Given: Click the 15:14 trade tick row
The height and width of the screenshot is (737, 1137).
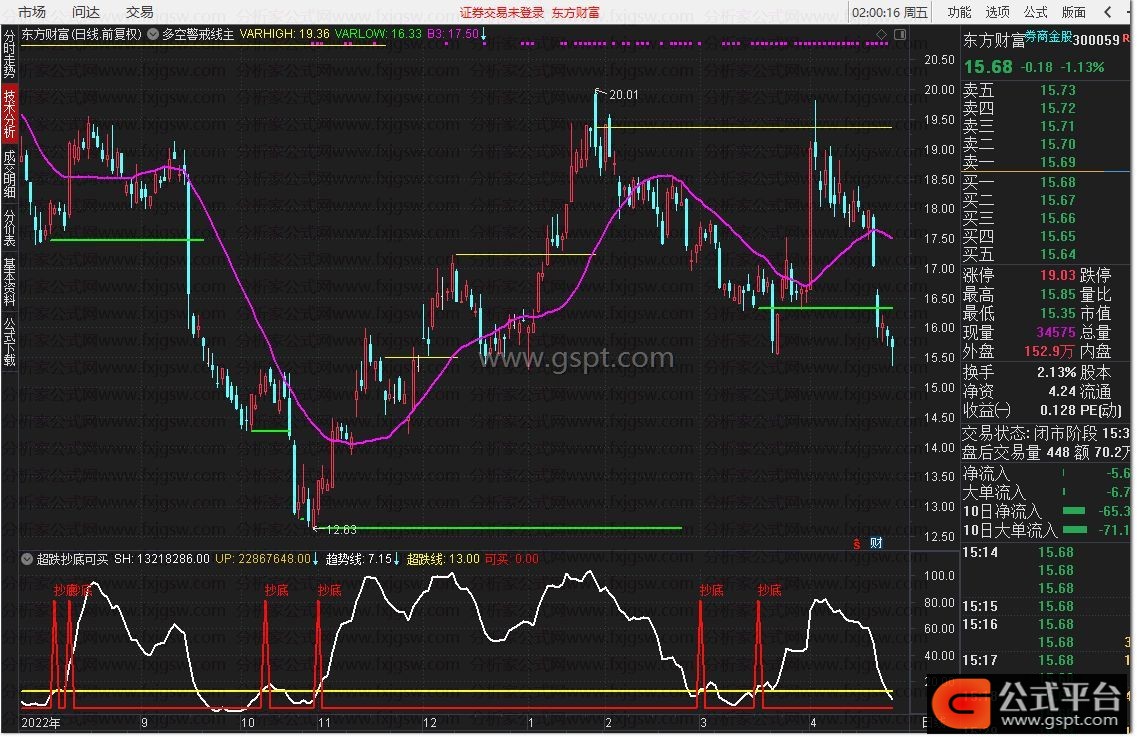Looking at the screenshot, I should 1046,552.
